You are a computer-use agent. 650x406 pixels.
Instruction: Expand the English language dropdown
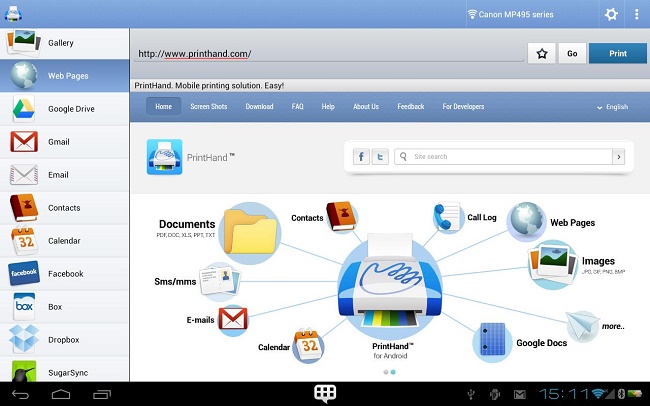[x=612, y=106]
